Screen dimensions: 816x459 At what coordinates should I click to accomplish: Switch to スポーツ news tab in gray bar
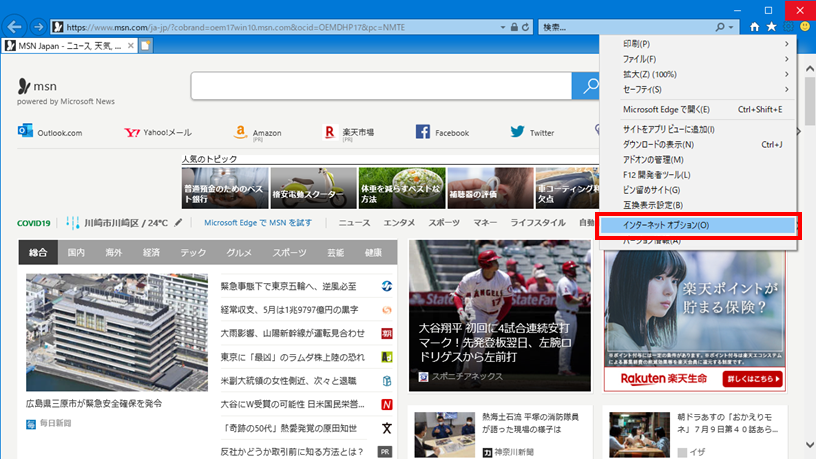tap(289, 252)
